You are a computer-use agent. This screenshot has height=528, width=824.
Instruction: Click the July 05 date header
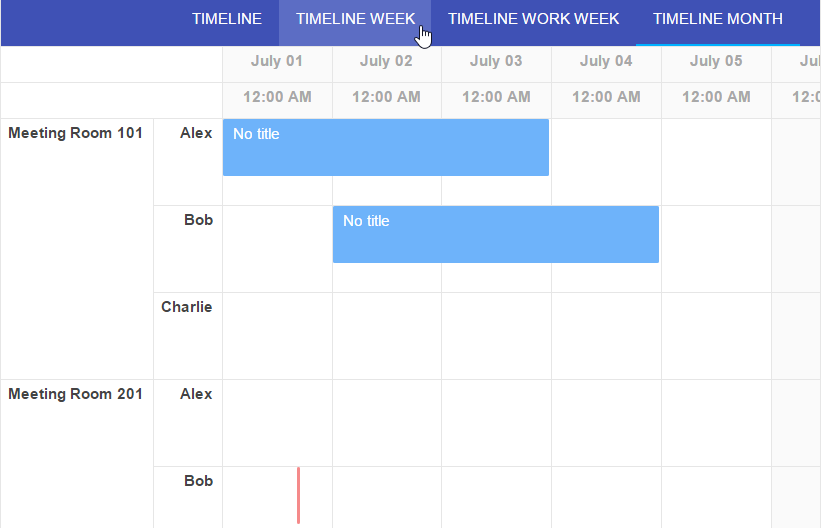(x=716, y=61)
